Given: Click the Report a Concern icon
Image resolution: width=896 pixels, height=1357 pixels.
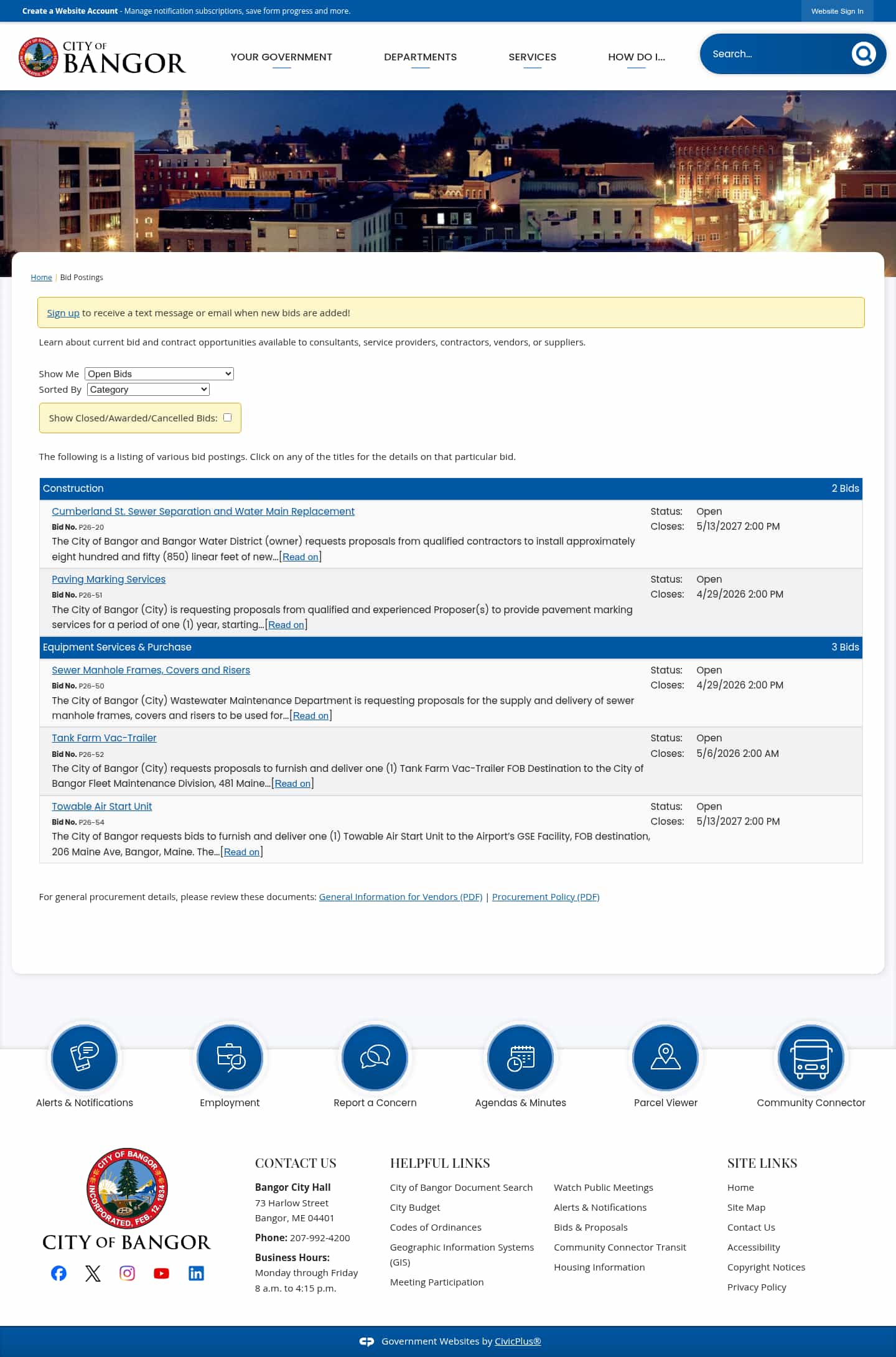Looking at the screenshot, I should (x=375, y=1057).
